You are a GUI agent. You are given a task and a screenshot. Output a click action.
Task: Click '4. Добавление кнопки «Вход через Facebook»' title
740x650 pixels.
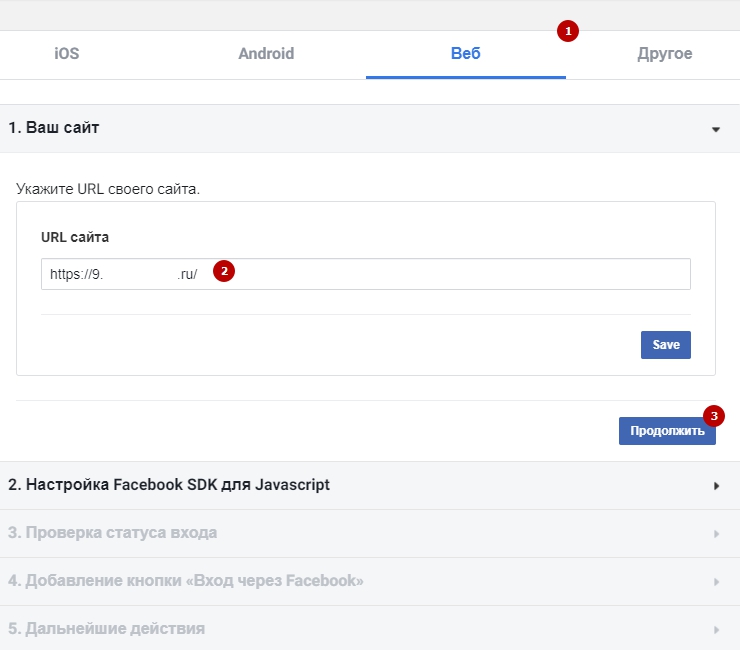coord(185,581)
